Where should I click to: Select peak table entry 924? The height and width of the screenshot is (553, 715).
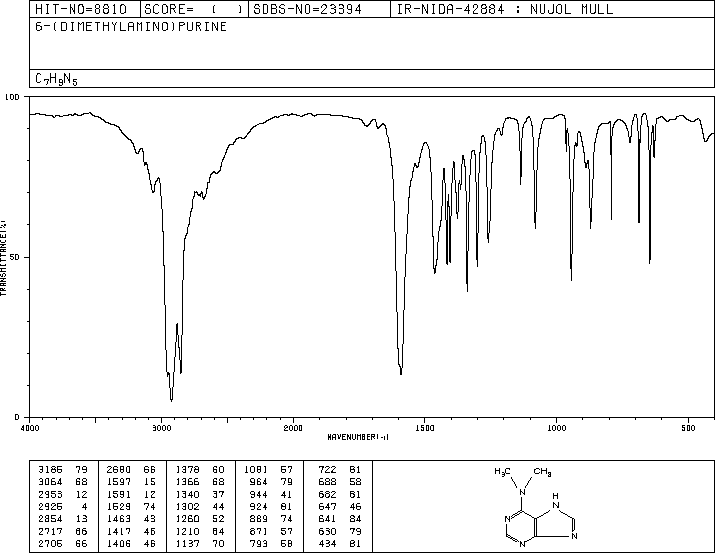[x=271, y=506]
